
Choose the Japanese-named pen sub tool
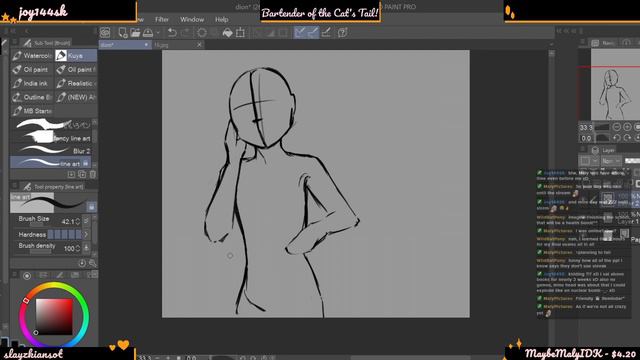(x=51, y=124)
